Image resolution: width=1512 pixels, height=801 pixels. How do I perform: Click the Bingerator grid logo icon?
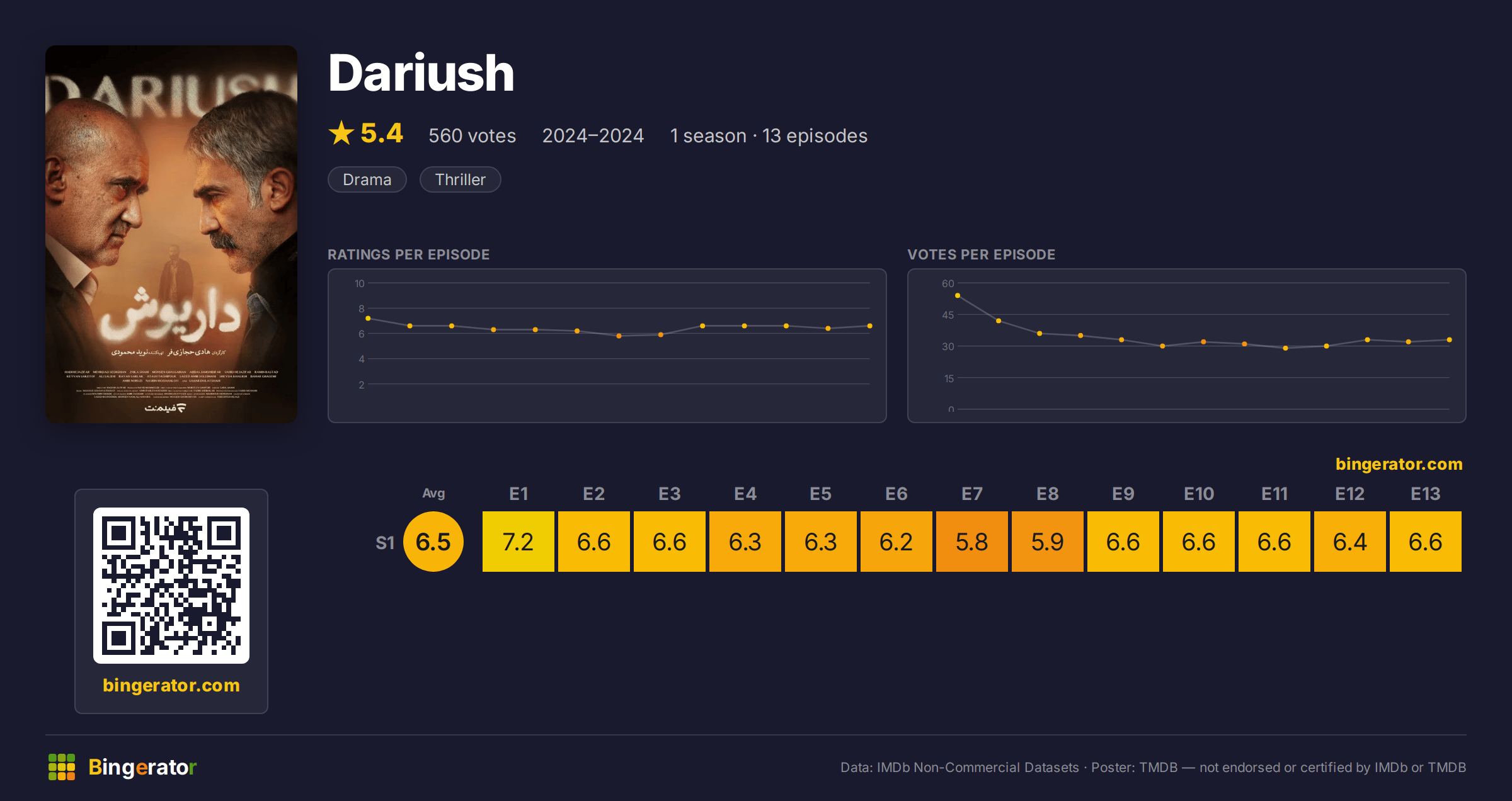pos(62,767)
